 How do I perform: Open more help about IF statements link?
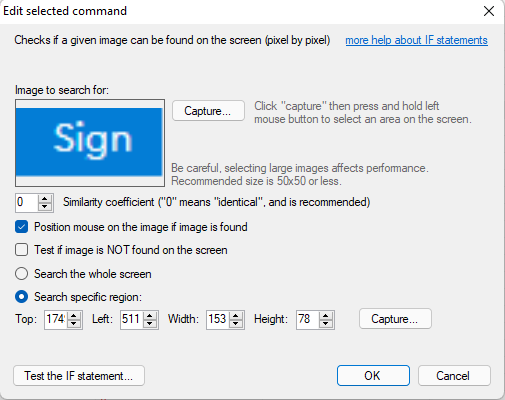pos(416,40)
